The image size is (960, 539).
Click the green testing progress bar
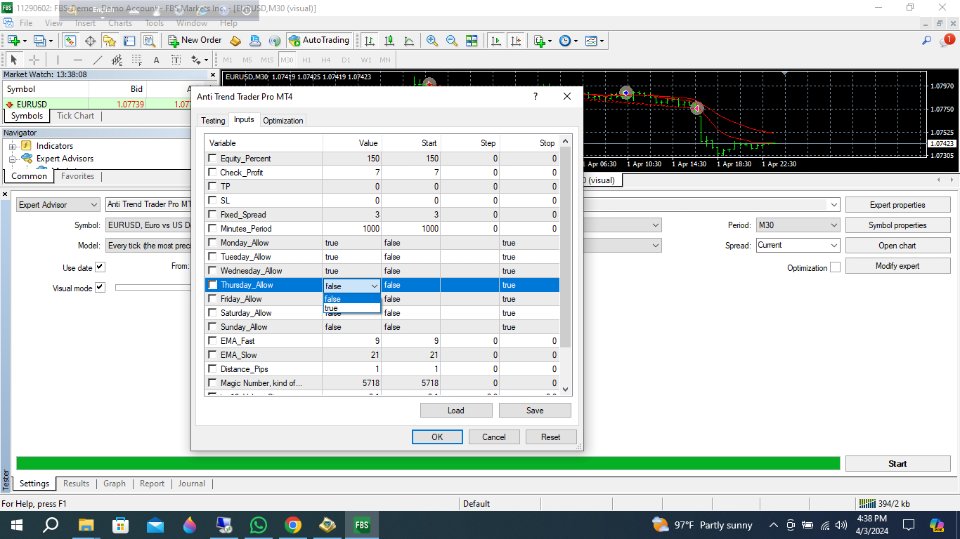[428, 464]
